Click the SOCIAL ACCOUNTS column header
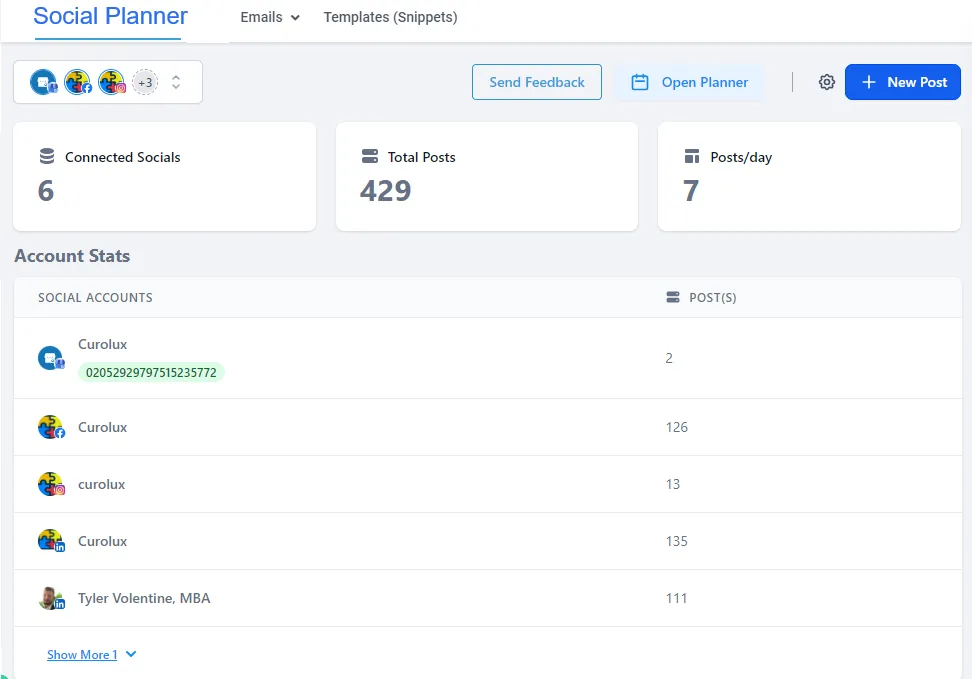The width and height of the screenshot is (972, 679). coord(95,298)
